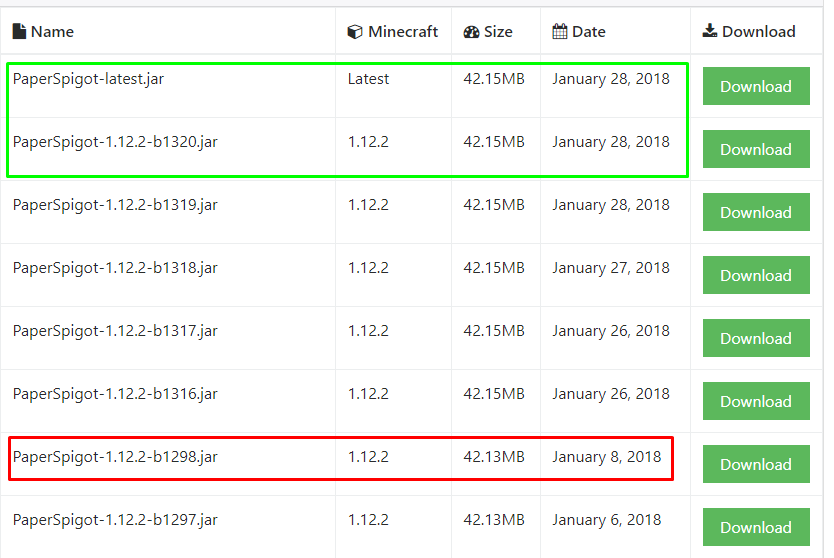Viewport: 834px width, 558px height.
Task: Click the cube icon beside Minecraft header
Action: pos(355,32)
